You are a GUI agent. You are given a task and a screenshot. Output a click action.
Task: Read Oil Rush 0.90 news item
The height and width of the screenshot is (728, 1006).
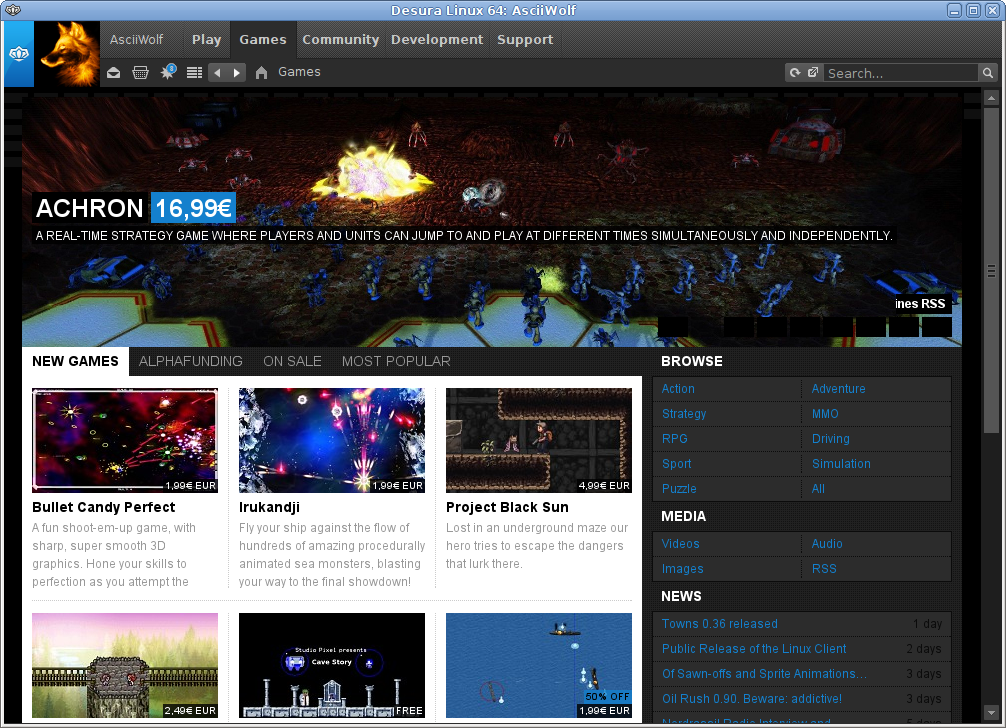point(751,699)
